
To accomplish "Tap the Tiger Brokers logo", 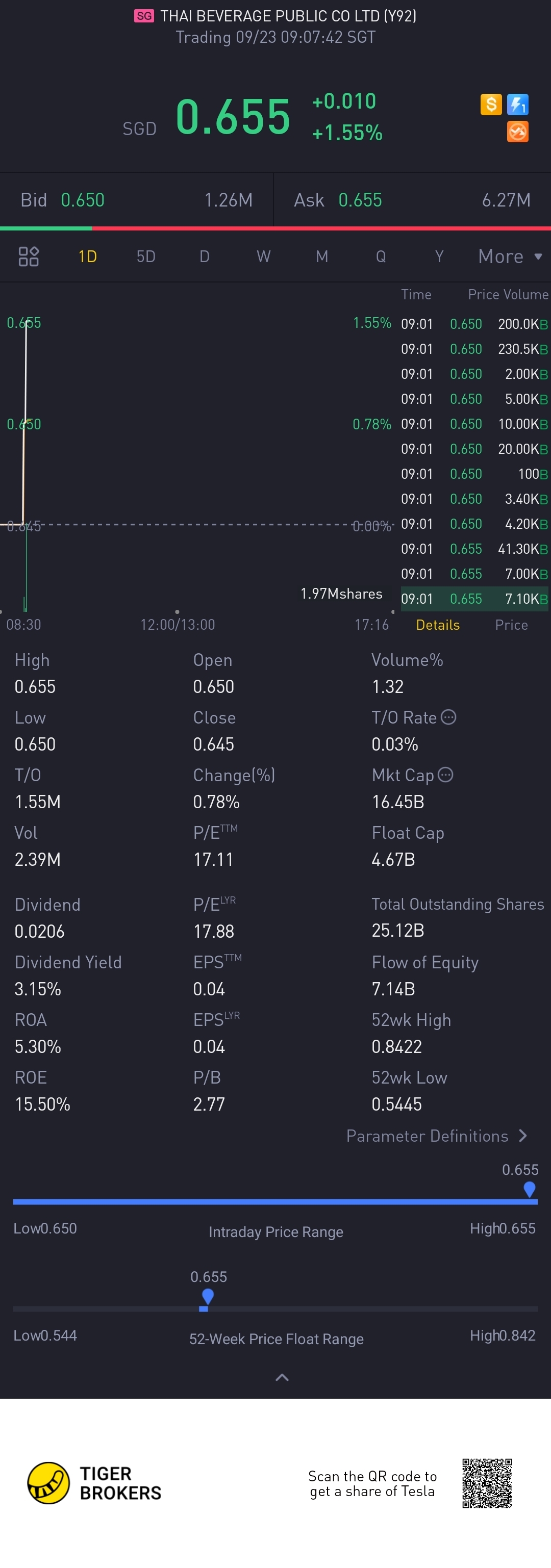I will pyautogui.click(x=94, y=1483).
